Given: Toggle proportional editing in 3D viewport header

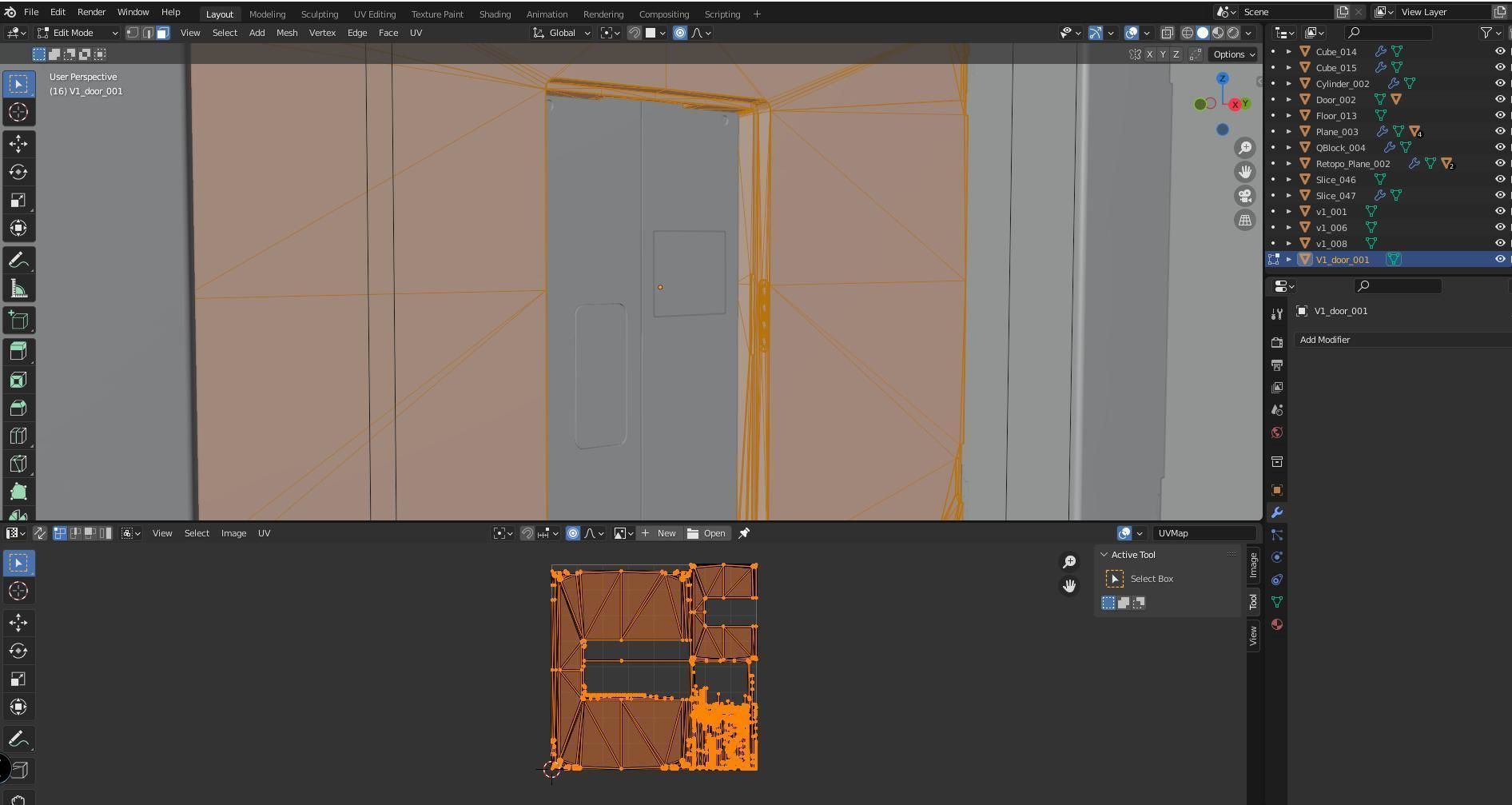Looking at the screenshot, I should [680, 33].
